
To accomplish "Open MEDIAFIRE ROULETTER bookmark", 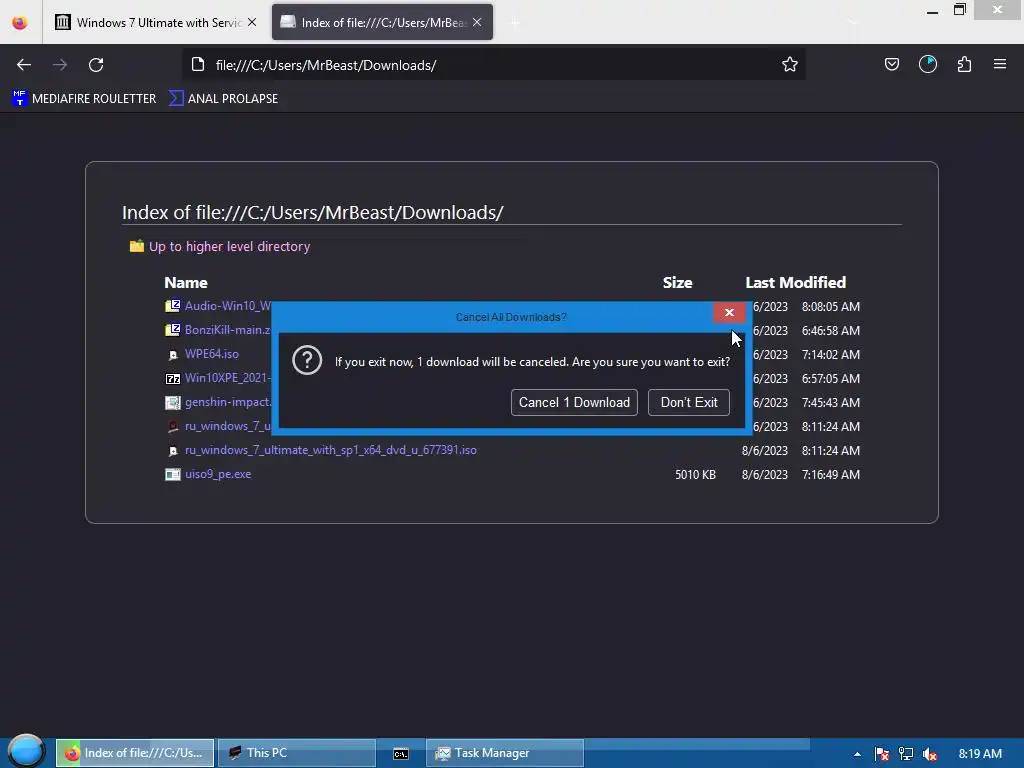I will coord(84,99).
